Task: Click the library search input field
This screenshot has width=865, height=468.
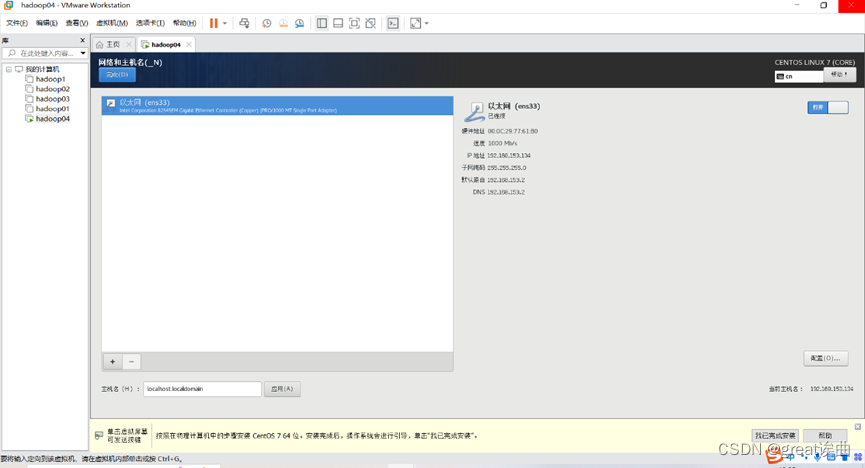Action: tap(44, 53)
